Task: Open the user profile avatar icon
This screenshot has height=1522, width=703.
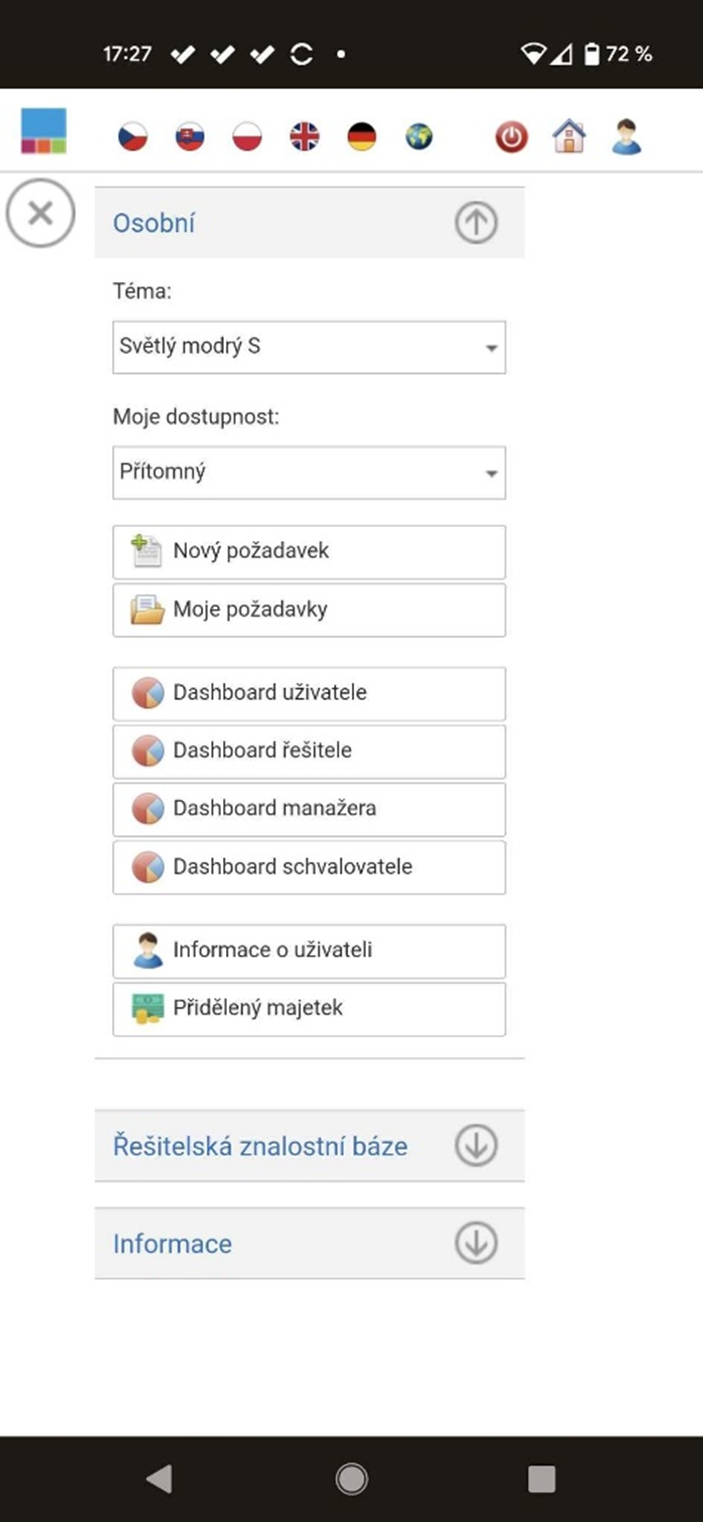Action: click(627, 136)
